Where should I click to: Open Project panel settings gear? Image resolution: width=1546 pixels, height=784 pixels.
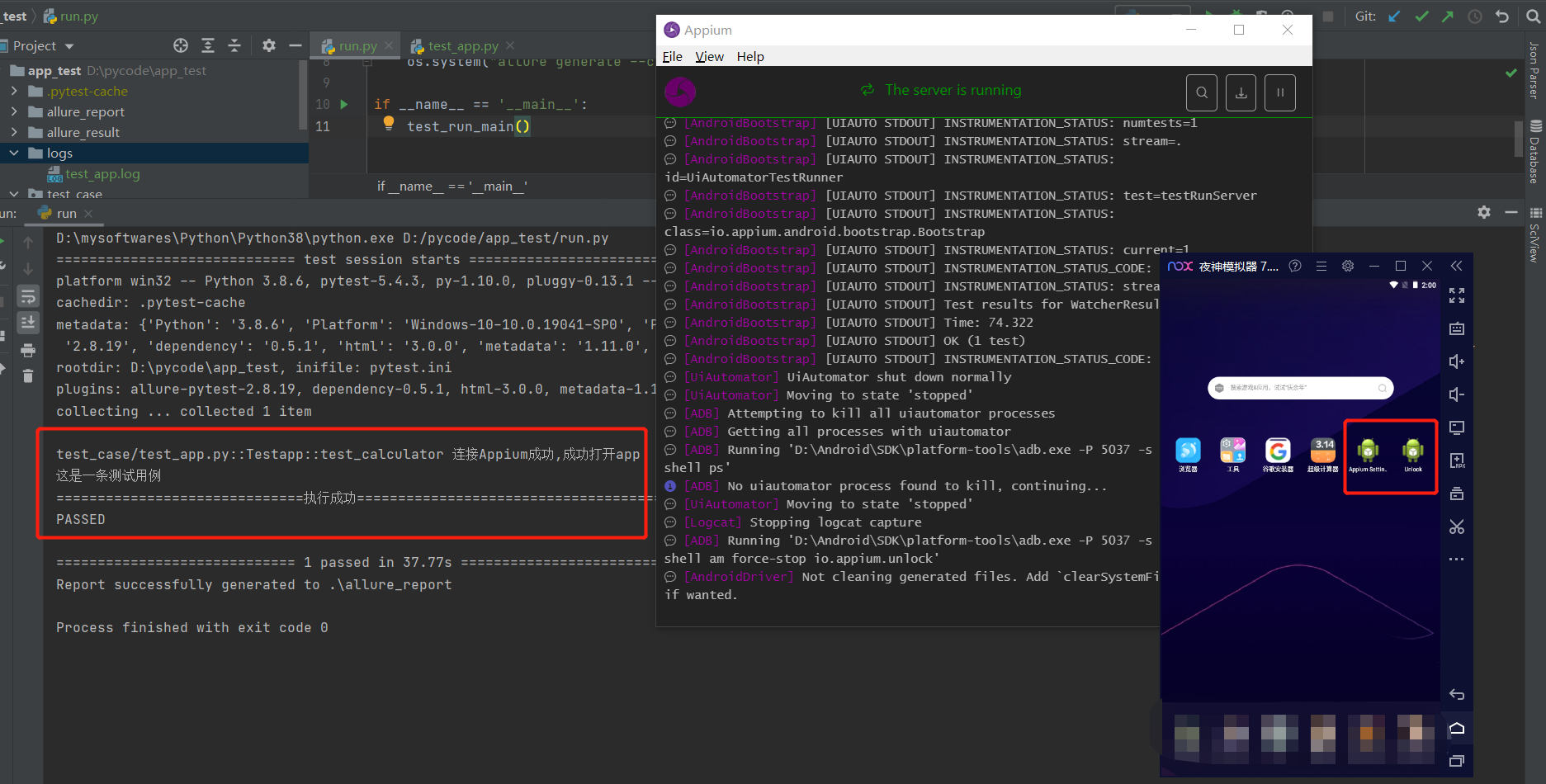269,45
